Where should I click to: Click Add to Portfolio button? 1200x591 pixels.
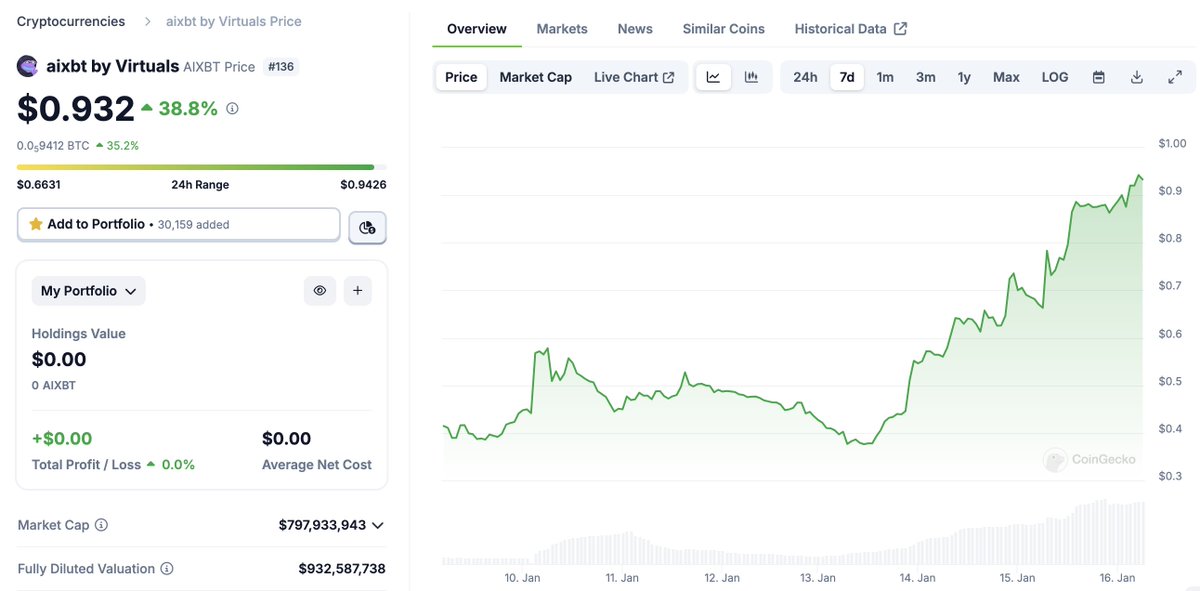(x=179, y=224)
